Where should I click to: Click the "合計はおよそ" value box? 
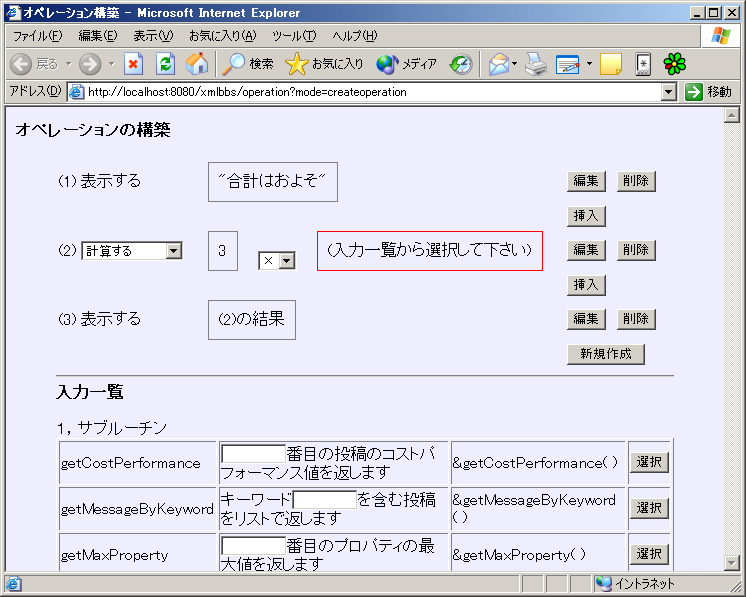[x=273, y=182]
